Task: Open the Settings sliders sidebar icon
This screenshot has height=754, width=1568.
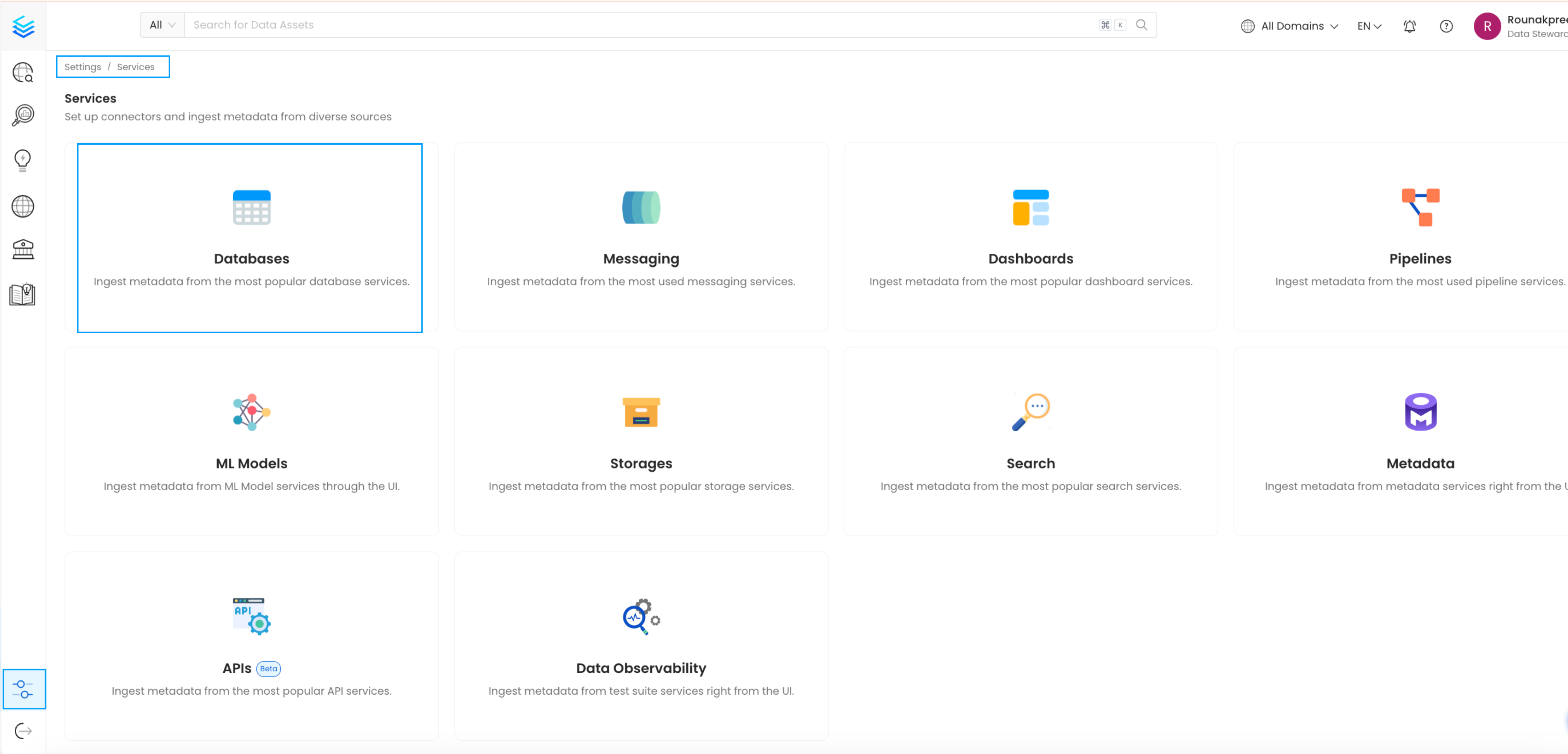Action: click(x=23, y=689)
